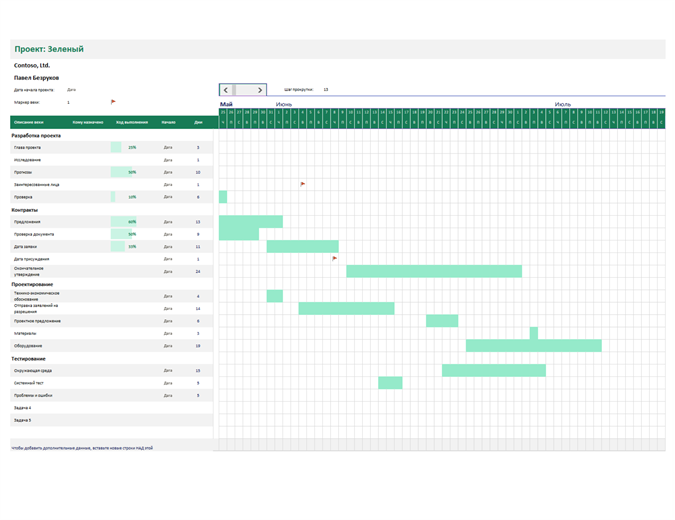
Task: Click the 60% progress bar for Предложения
Action: click(124, 222)
